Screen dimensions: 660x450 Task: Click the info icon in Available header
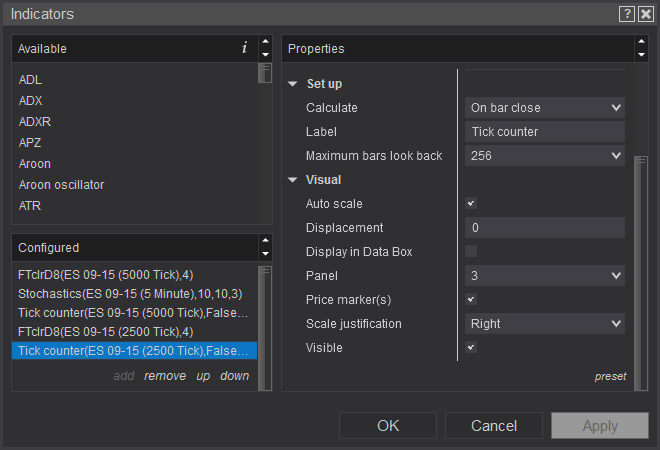[245, 48]
